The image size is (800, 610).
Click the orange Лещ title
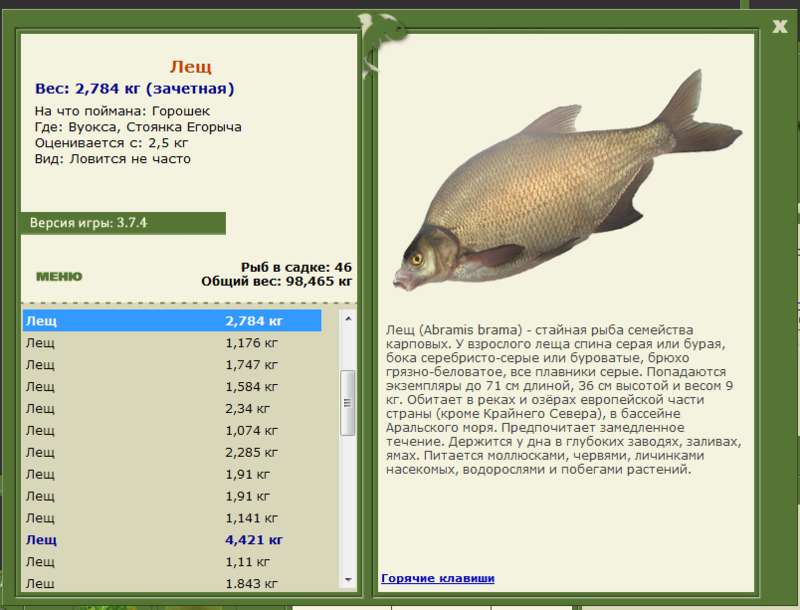191,66
